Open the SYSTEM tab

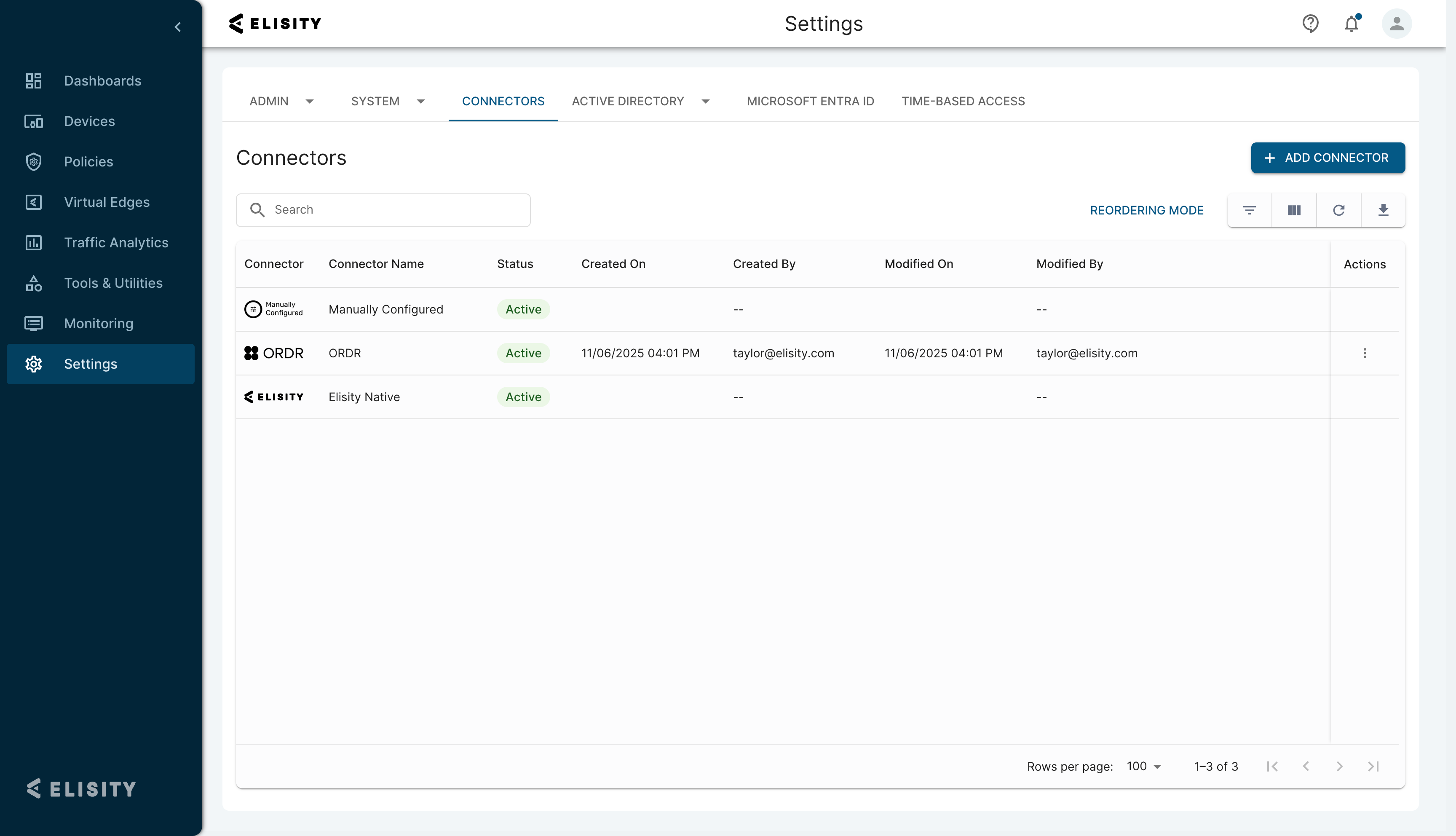click(375, 102)
